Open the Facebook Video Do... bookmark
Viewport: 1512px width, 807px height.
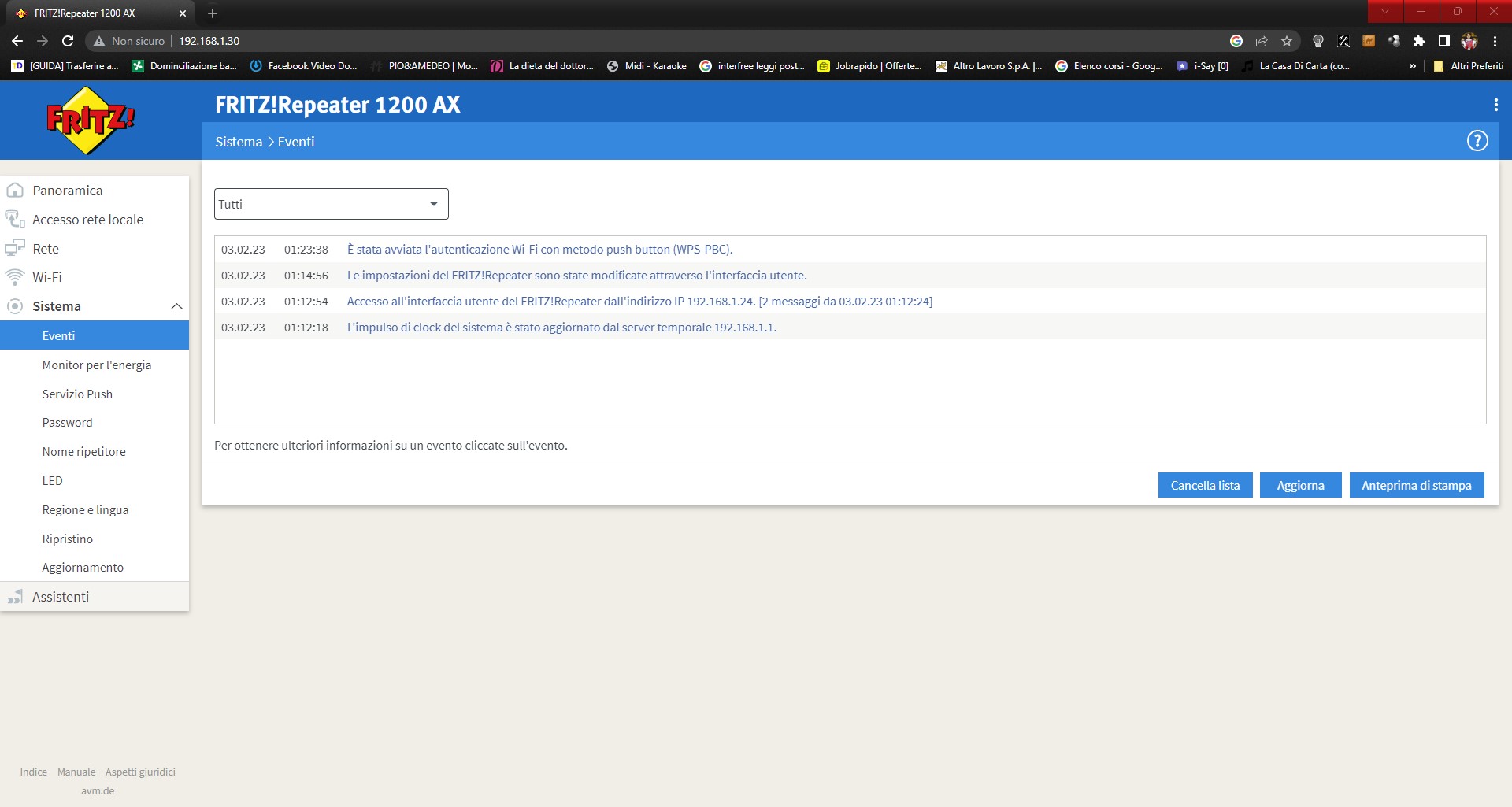(x=304, y=66)
